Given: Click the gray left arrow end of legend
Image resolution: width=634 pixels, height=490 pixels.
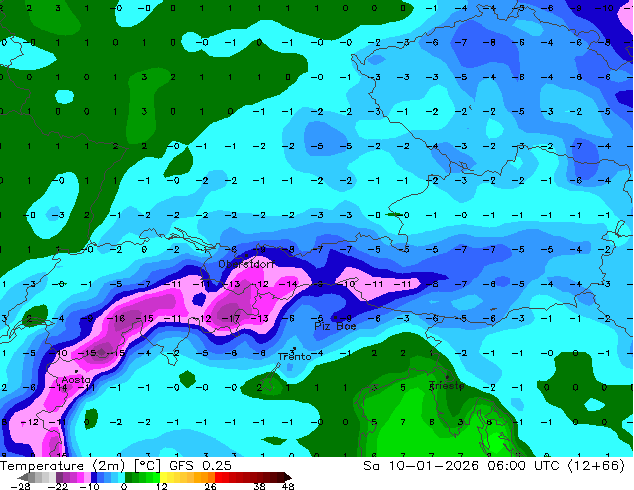Looking at the screenshot, I should (x=23, y=477).
